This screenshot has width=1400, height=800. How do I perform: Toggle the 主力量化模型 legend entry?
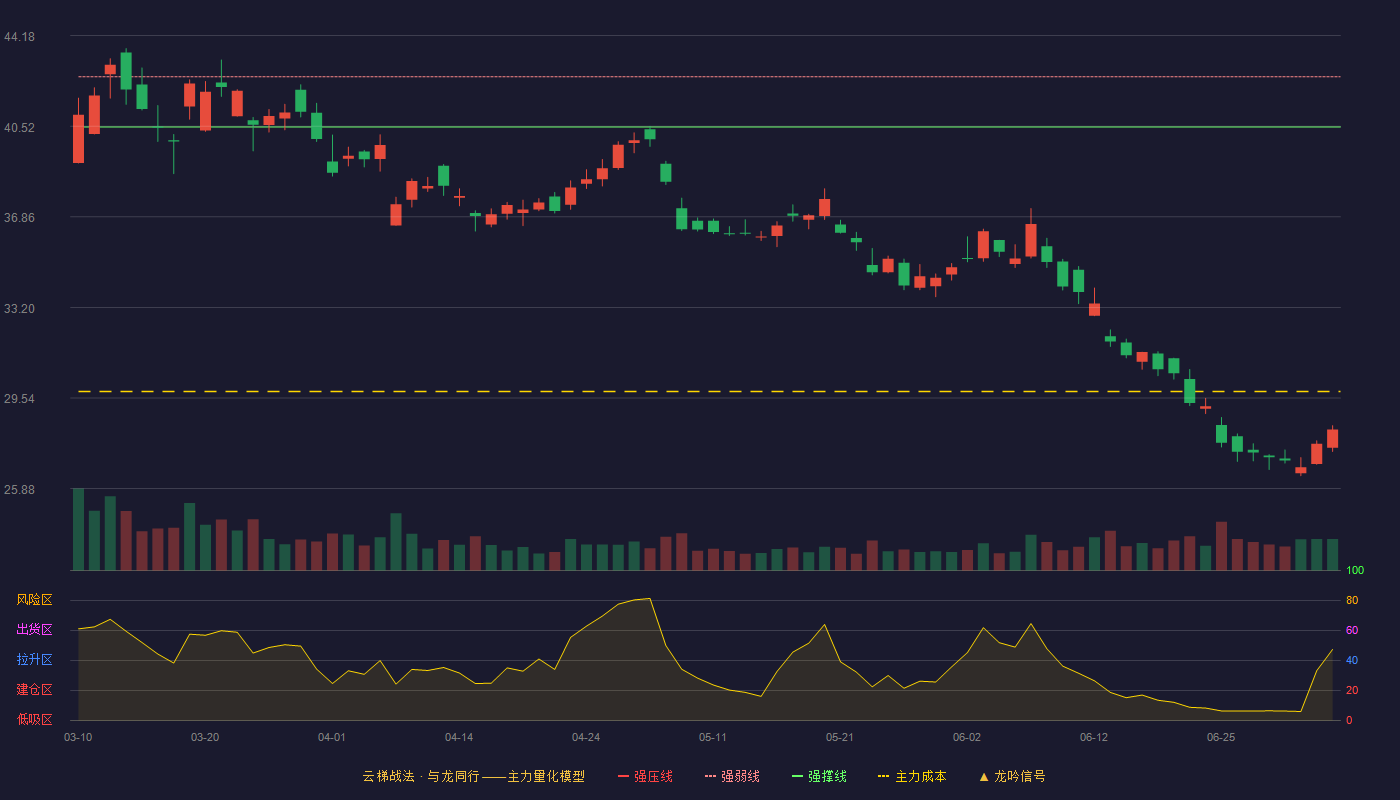pyautogui.click(x=474, y=776)
